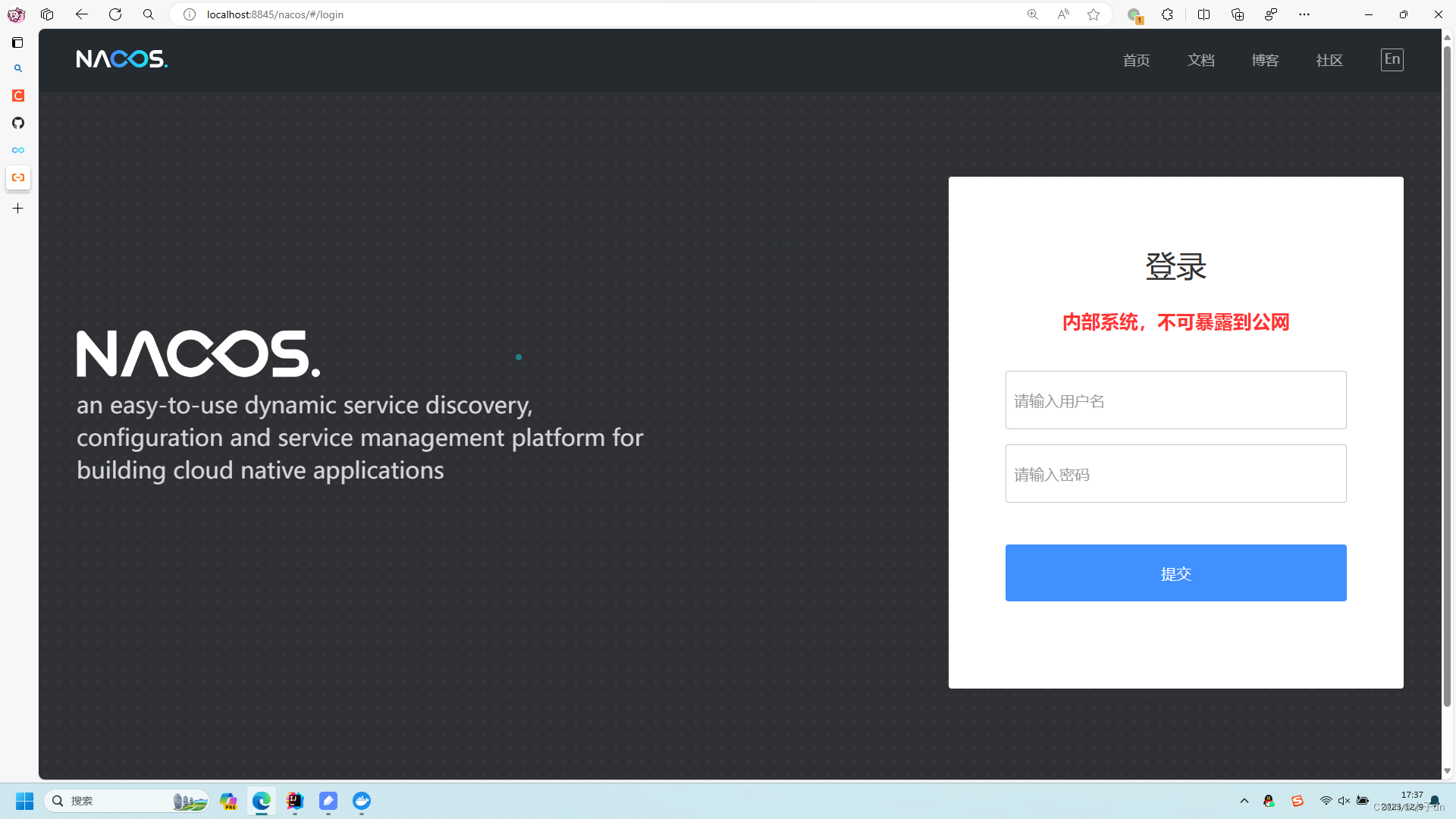Screen dimensions: 1456x819
Task: Open Microsoft Edge from the taskbar
Action: coord(262,801)
